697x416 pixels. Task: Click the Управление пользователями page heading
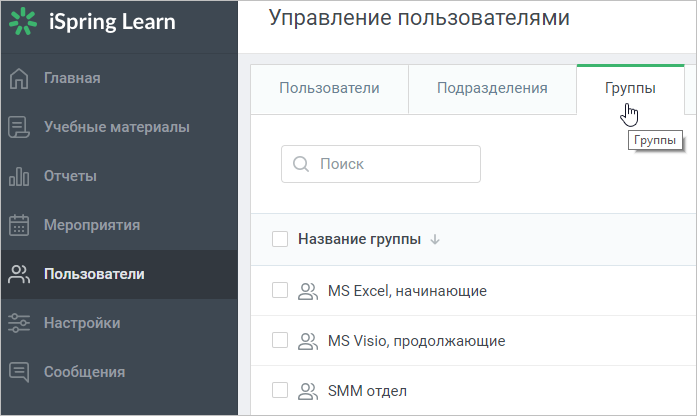419,18
